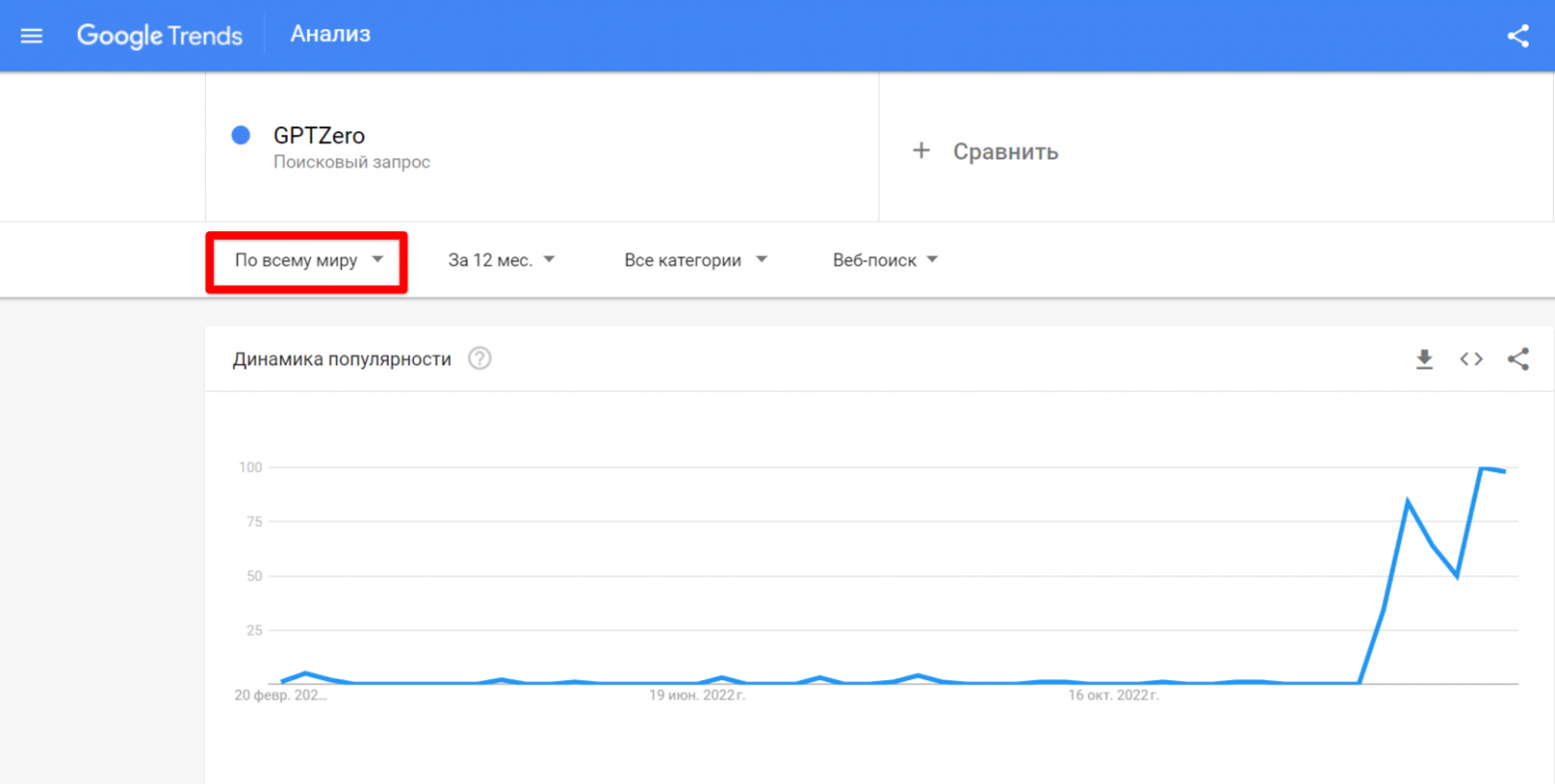
Task: Expand the За 12 мес. period dropdown
Action: coord(501,260)
